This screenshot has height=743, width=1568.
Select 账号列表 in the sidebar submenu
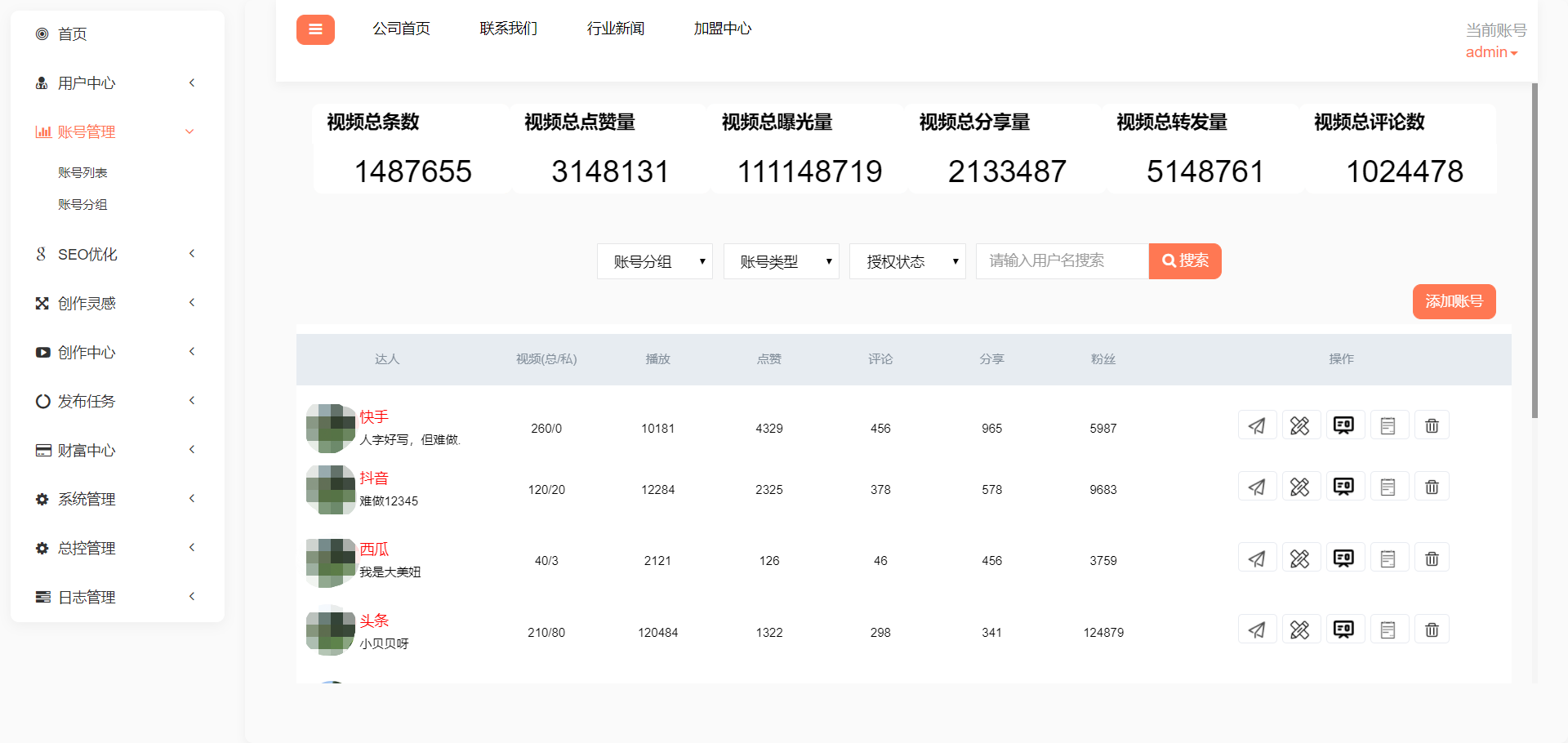82,172
